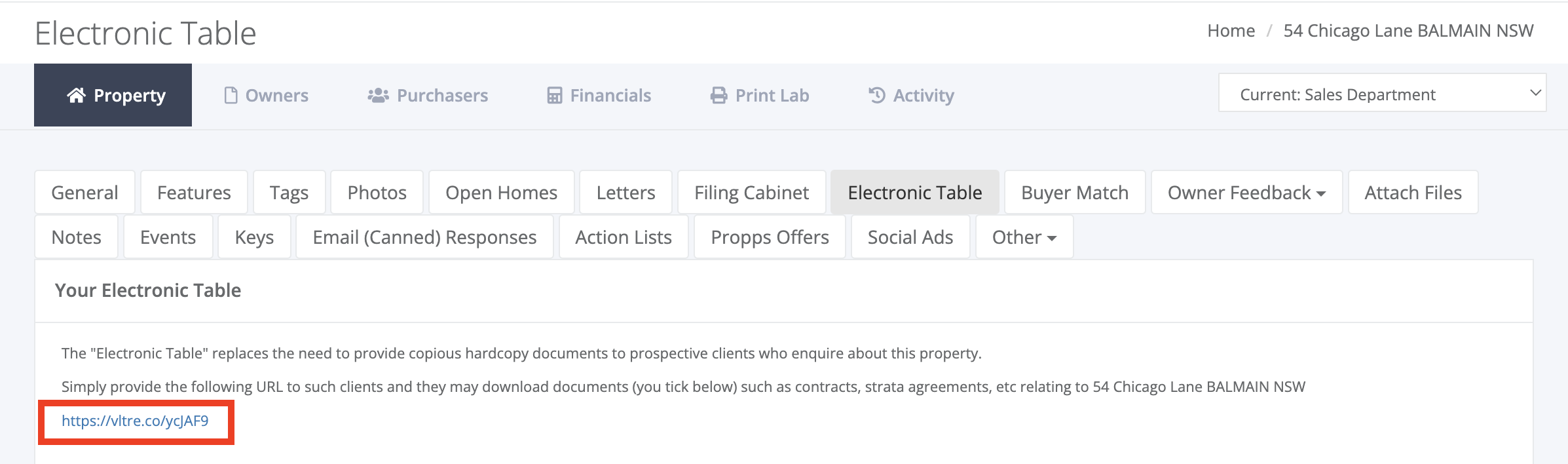The width and height of the screenshot is (1568, 464).
Task: Open the Social Ads tab
Action: (x=910, y=237)
